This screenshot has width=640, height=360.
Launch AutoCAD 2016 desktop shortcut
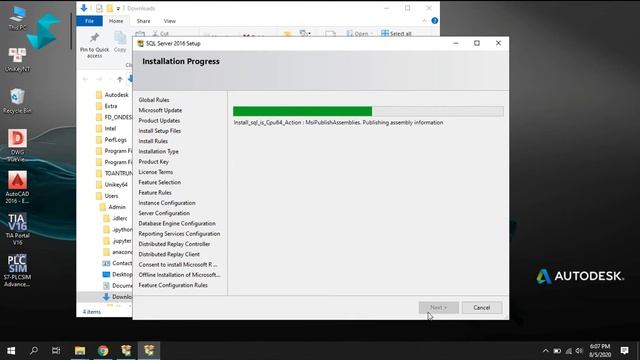(x=17, y=187)
